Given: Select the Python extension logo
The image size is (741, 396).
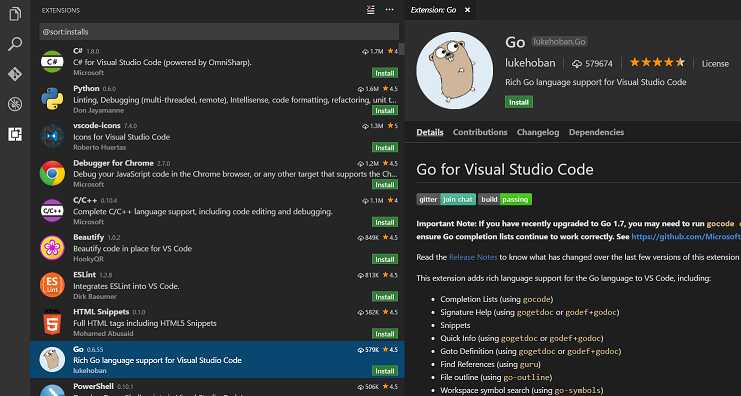Looking at the screenshot, I should (x=52, y=99).
